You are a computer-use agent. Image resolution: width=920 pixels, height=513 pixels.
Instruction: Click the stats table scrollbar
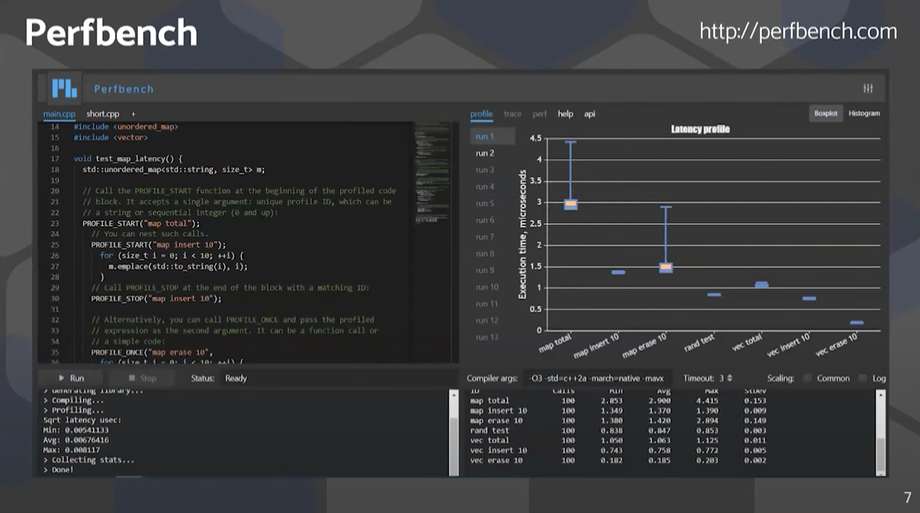click(880, 430)
